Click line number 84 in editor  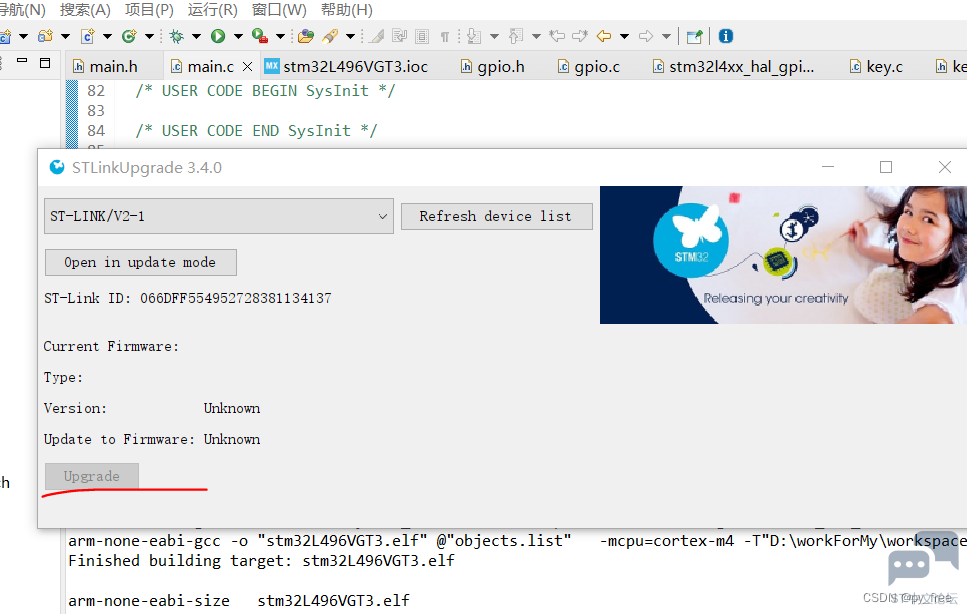(x=96, y=131)
